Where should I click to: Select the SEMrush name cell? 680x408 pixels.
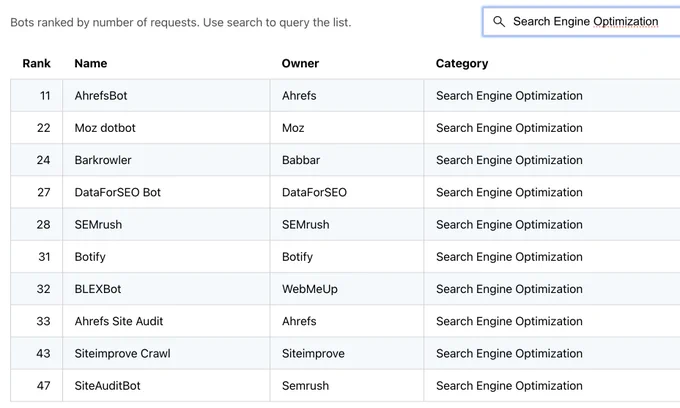166,224
